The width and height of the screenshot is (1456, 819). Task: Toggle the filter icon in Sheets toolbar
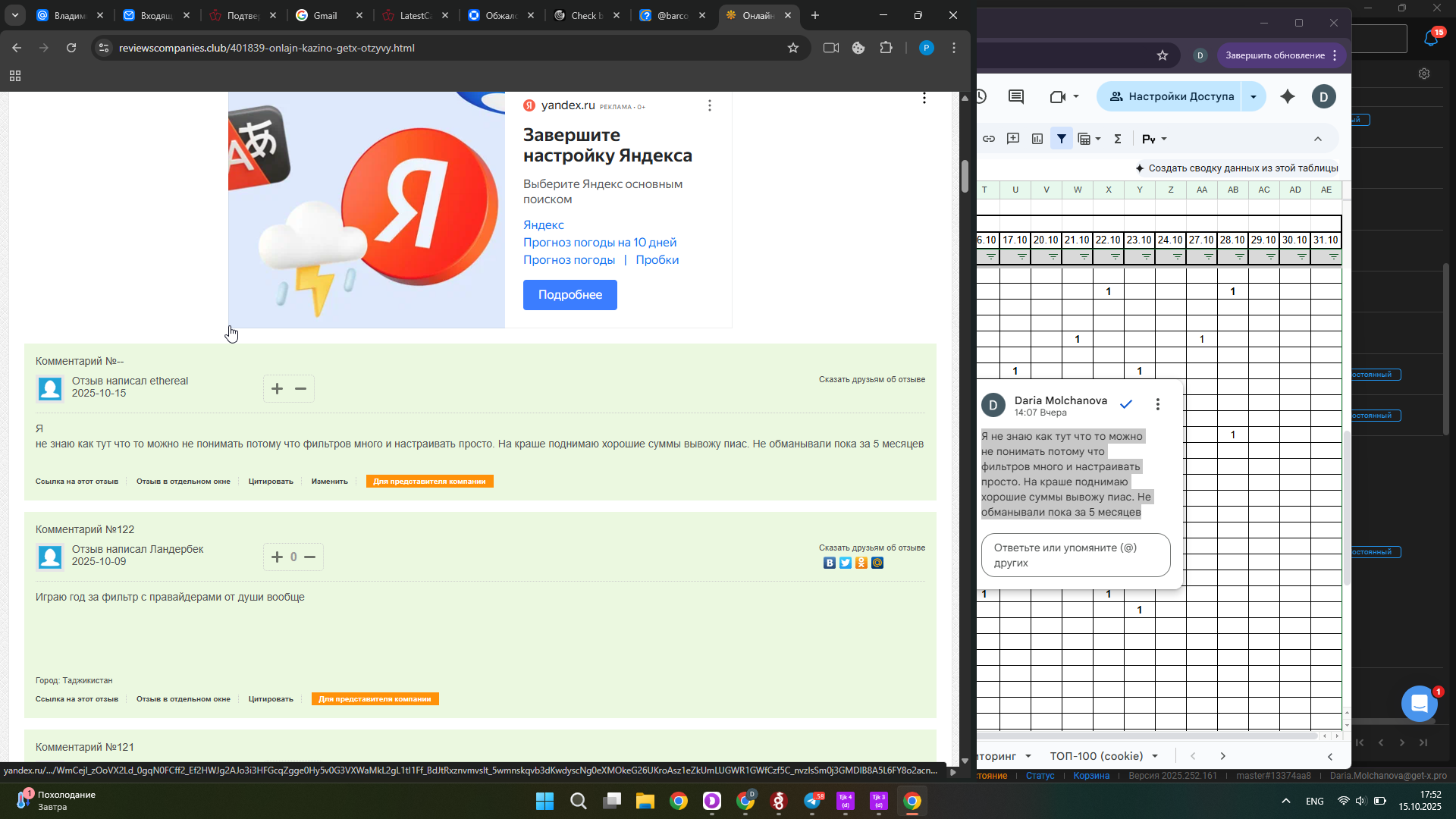point(1062,139)
